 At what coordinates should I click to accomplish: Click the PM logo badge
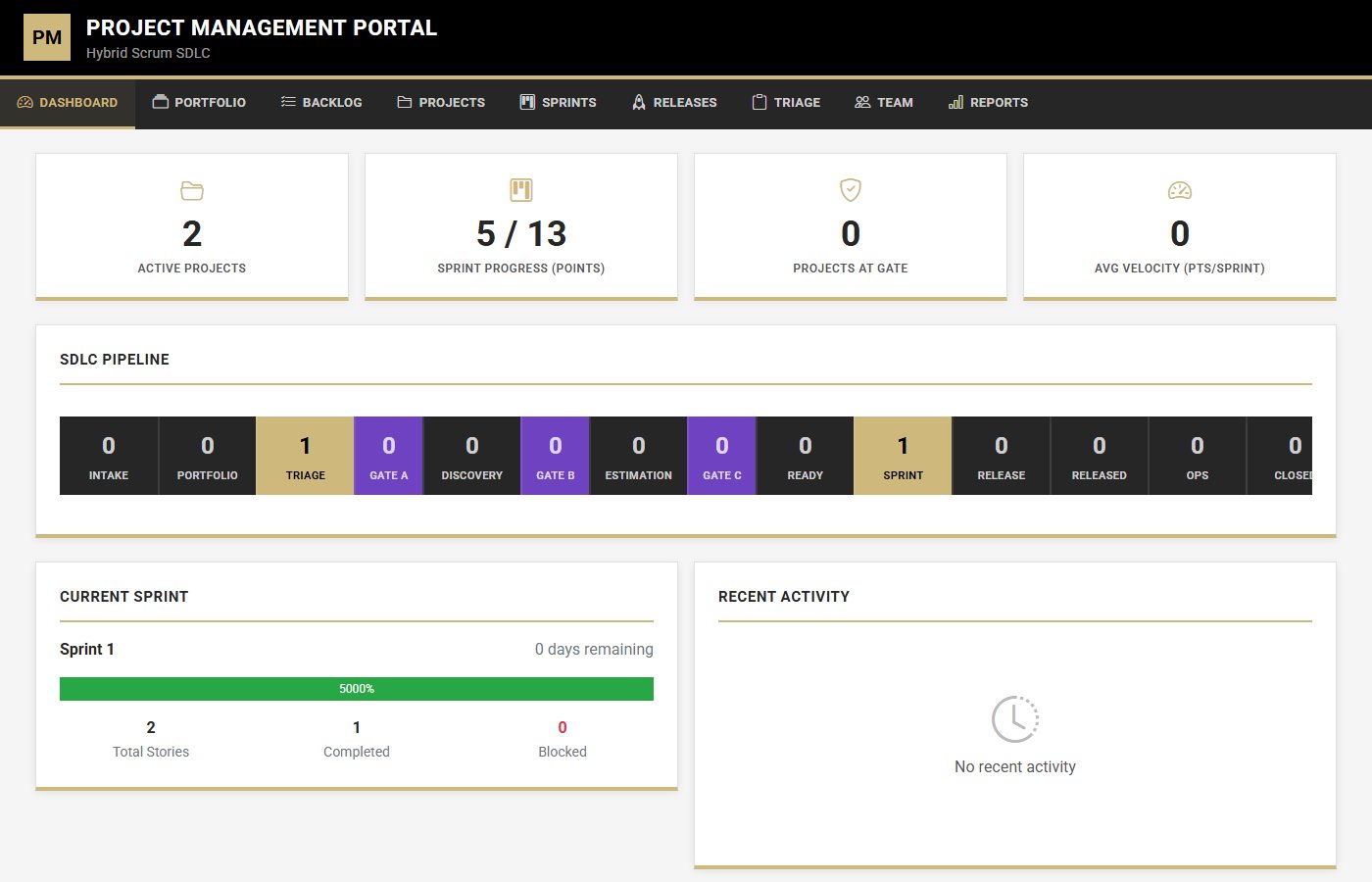click(x=47, y=37)
